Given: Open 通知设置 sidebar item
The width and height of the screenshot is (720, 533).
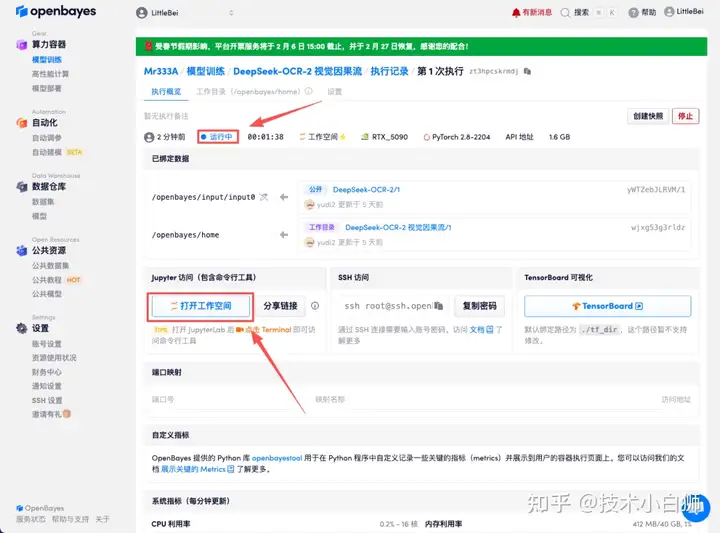Looking at the screenshot, I should [47, 386].
